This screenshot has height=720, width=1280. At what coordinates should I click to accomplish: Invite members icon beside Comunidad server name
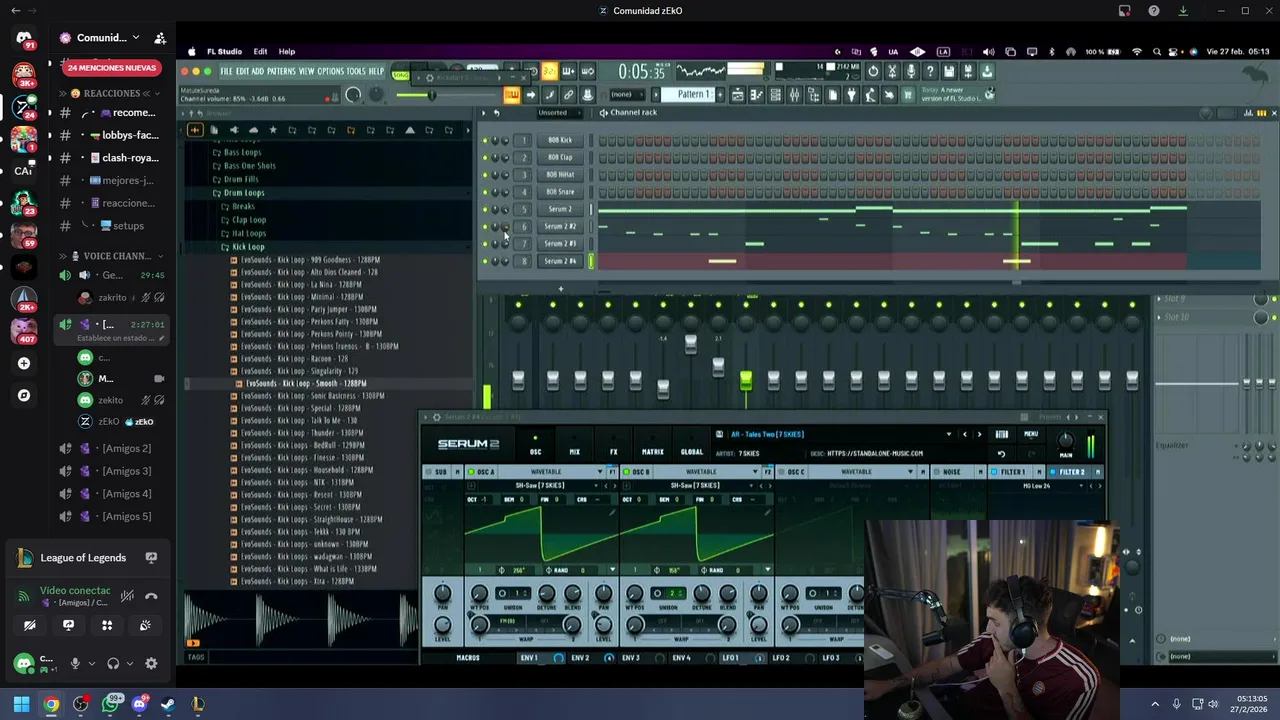pyautogui.click(x=160, y=38)
